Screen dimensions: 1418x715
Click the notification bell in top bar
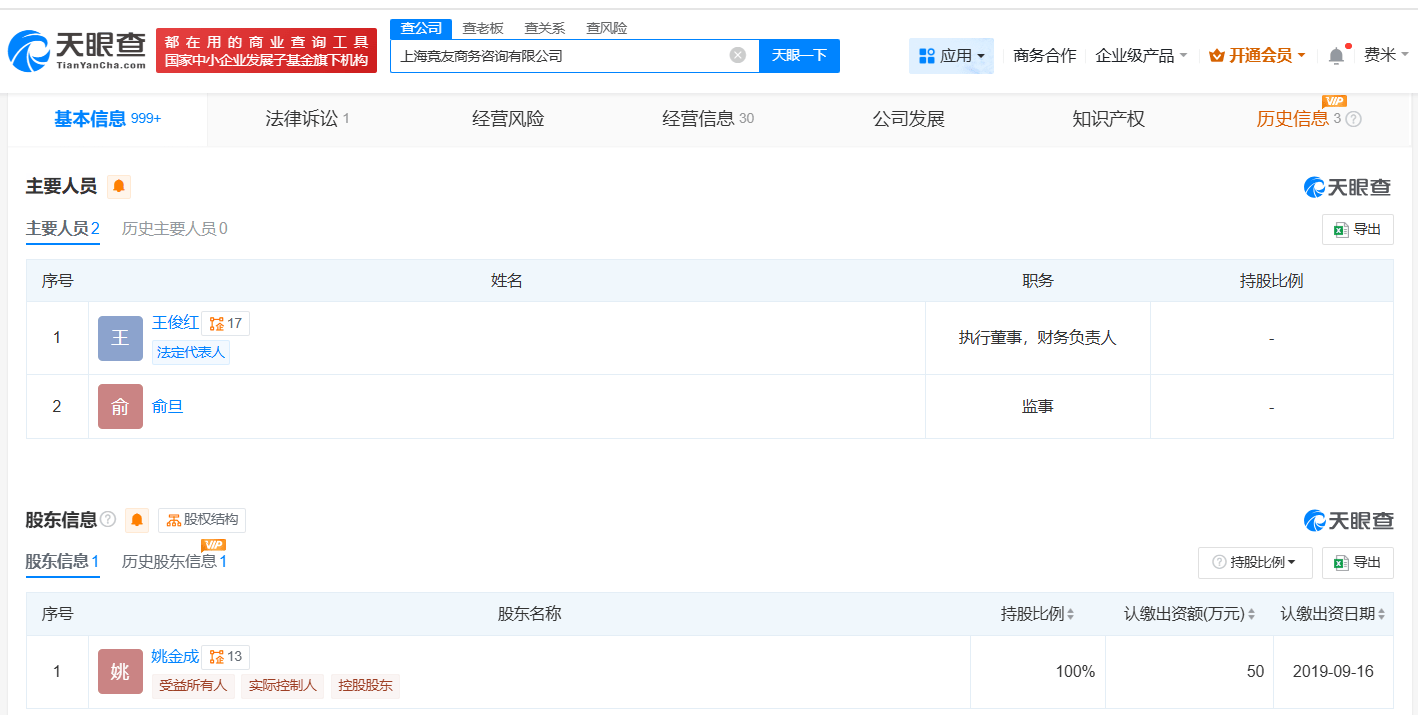1335,56
